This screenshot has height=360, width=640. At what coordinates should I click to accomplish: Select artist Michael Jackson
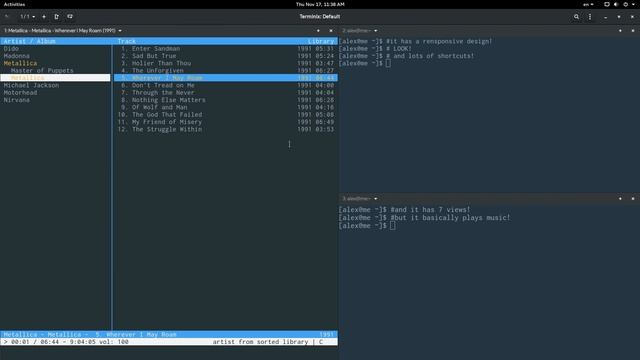(x=31, y=85)
